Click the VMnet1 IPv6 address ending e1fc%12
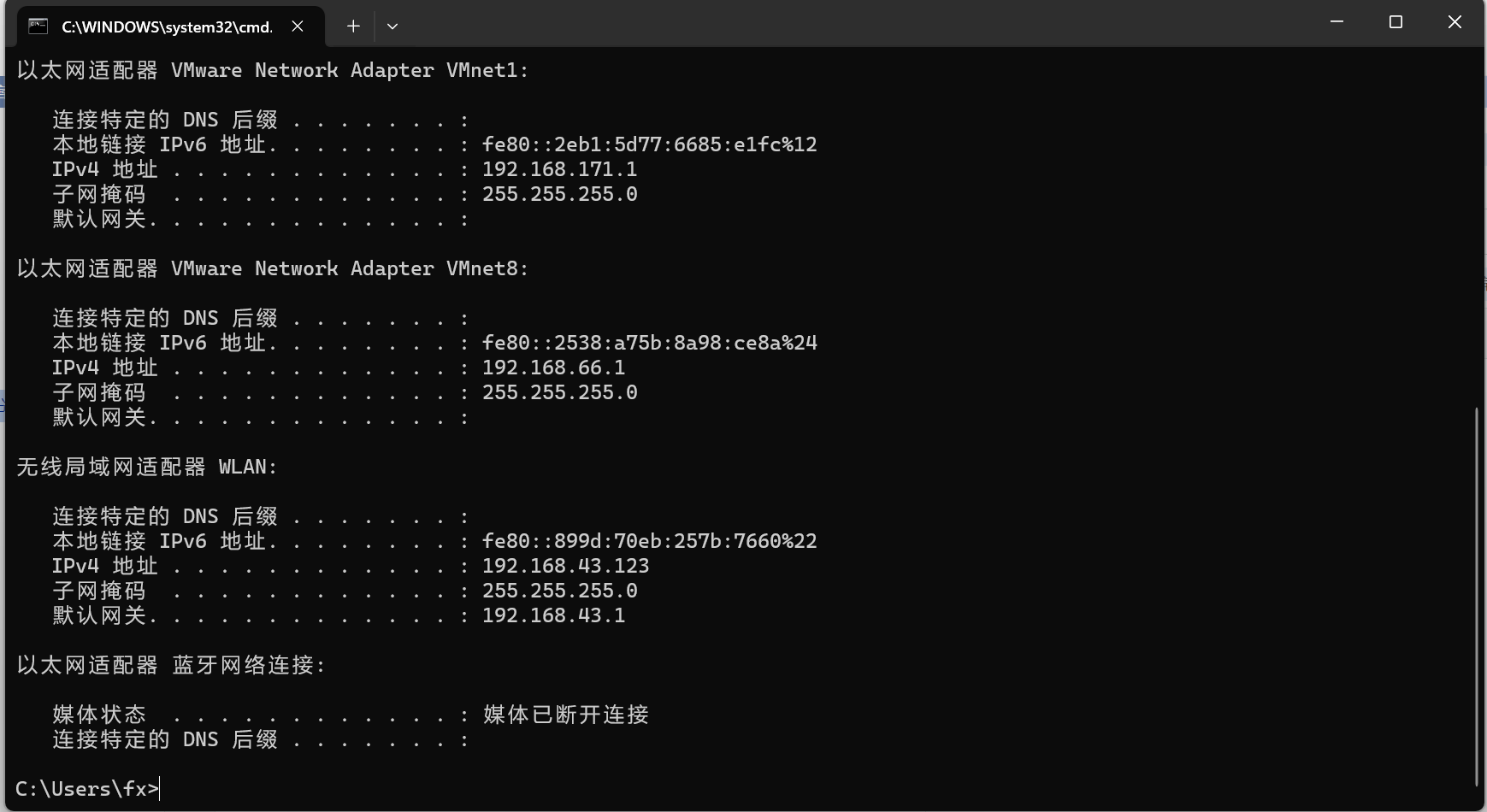Image resolution: width=1487 pixels, height=812 pixels. 649,144
